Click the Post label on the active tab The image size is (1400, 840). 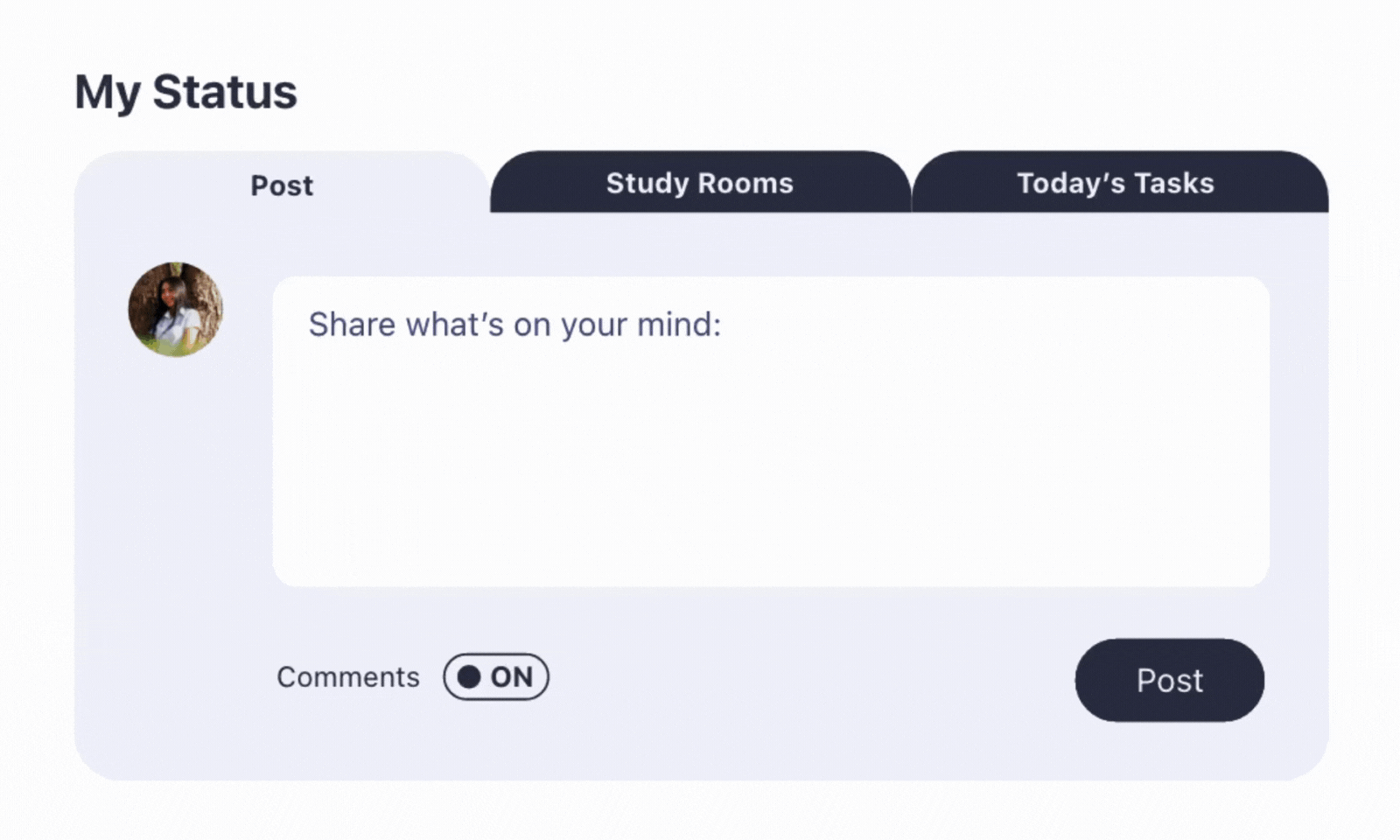(282, 185)
